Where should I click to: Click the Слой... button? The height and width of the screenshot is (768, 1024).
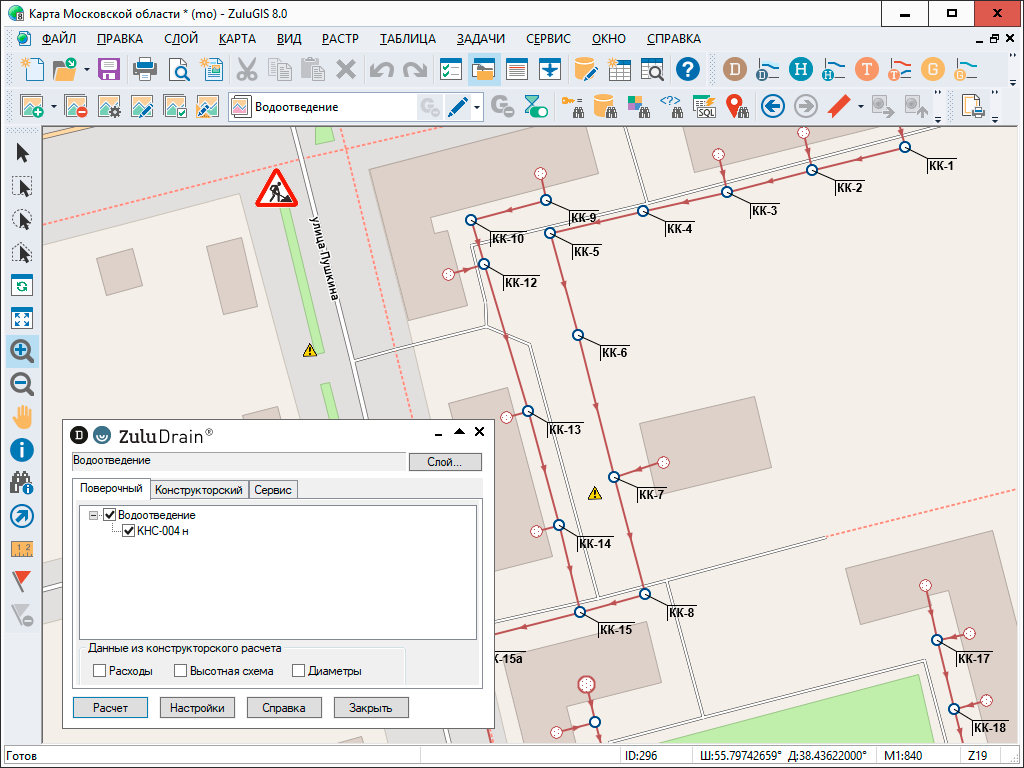(444, 462)
